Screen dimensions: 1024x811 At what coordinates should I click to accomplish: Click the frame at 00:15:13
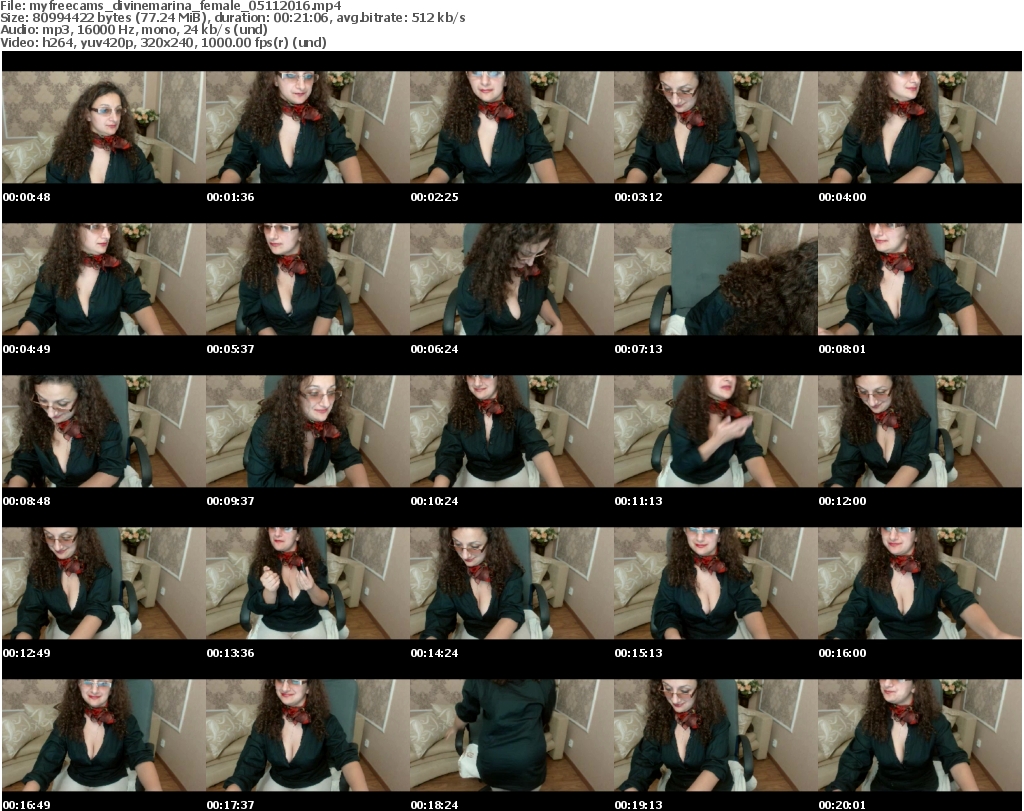click(x=715, y=583)
